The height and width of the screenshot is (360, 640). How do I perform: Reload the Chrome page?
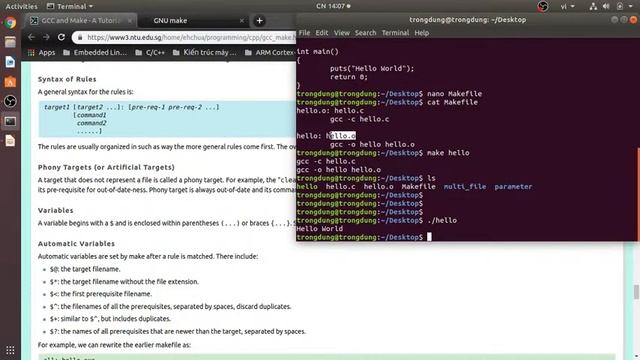[61, 37]
